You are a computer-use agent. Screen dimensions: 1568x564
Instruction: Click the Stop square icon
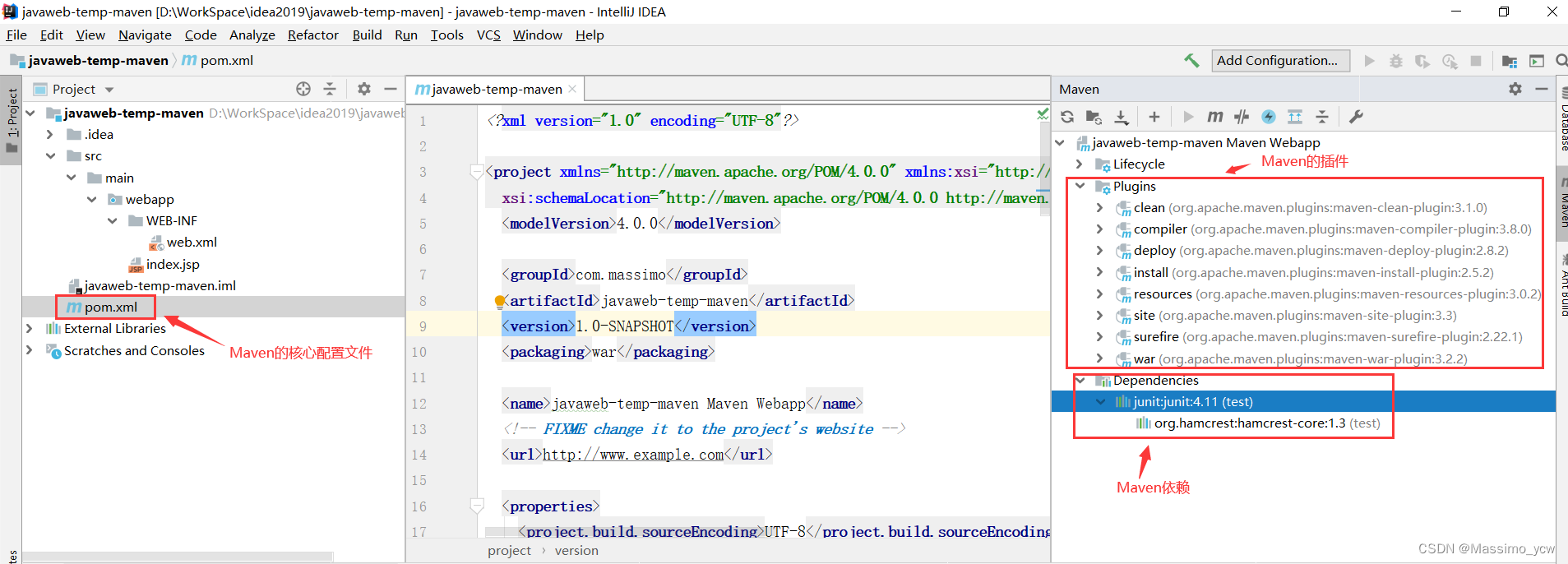tap(1476, 61)
